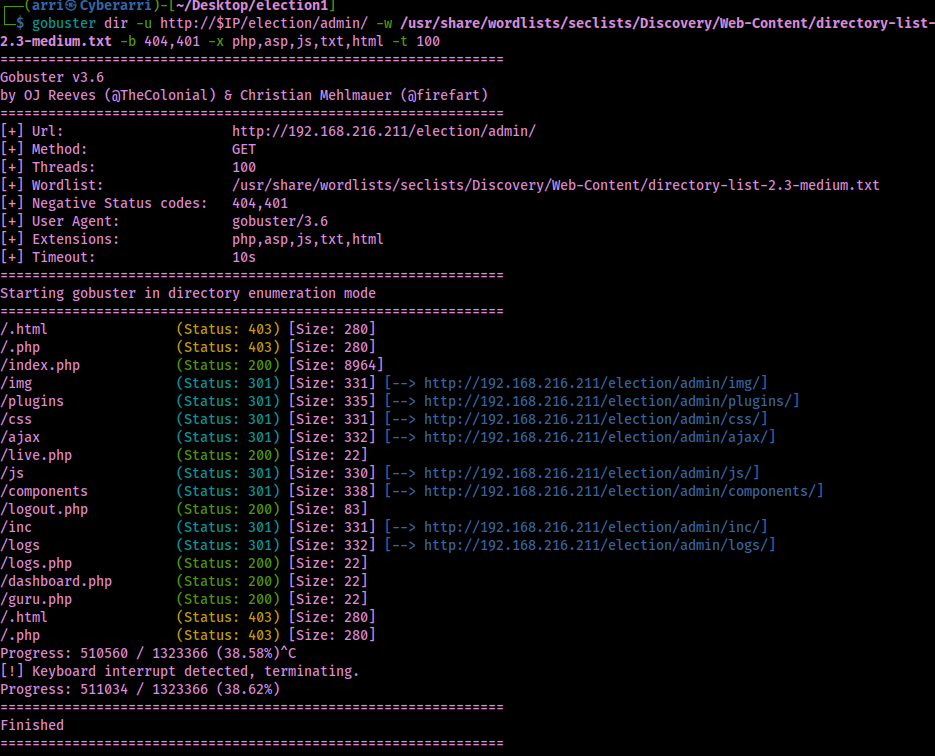The width and height of the screenshot is (935, 756).
Task: Open the /election/admin/img/ redirect URL
Action: [595, 383]
